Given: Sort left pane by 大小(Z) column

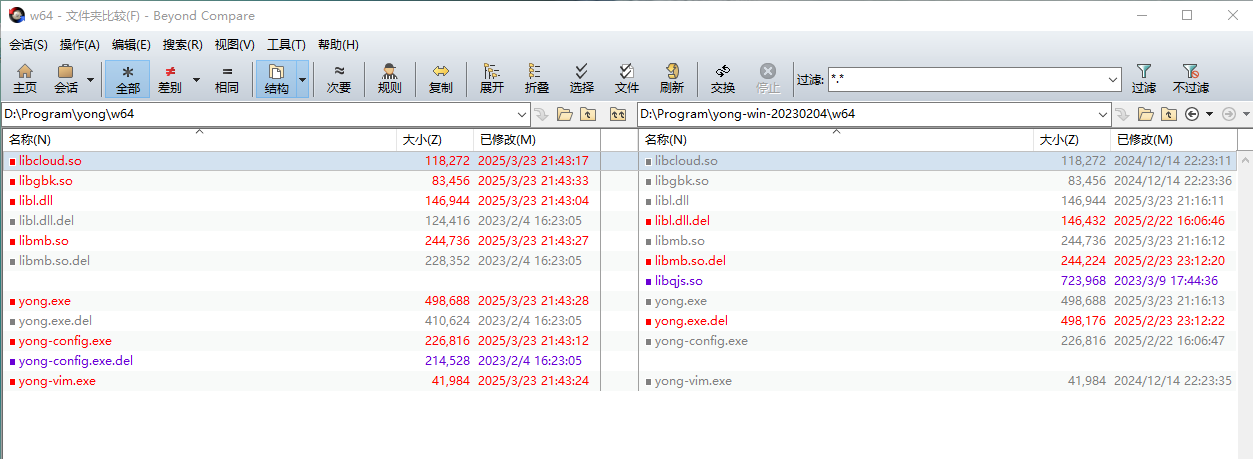Looking at the screenshot, I should point(435,140).
